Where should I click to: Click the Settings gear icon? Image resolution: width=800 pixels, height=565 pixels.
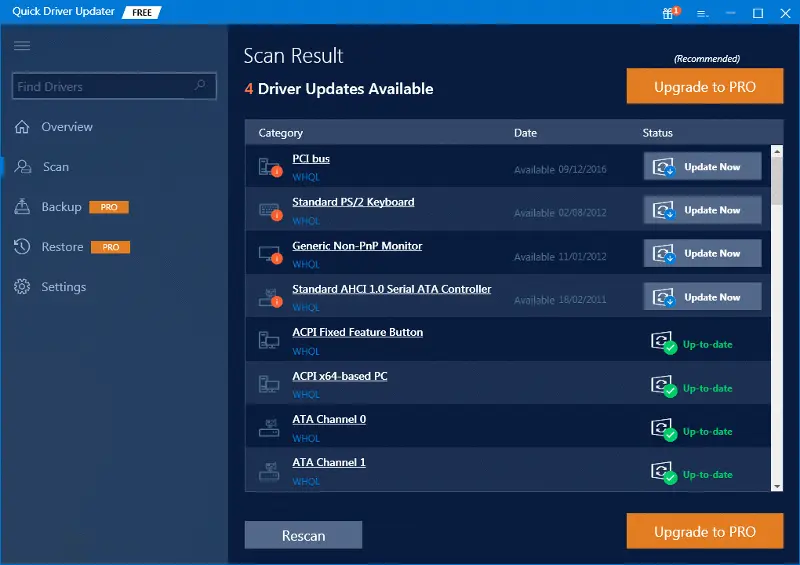click(22, 286)
